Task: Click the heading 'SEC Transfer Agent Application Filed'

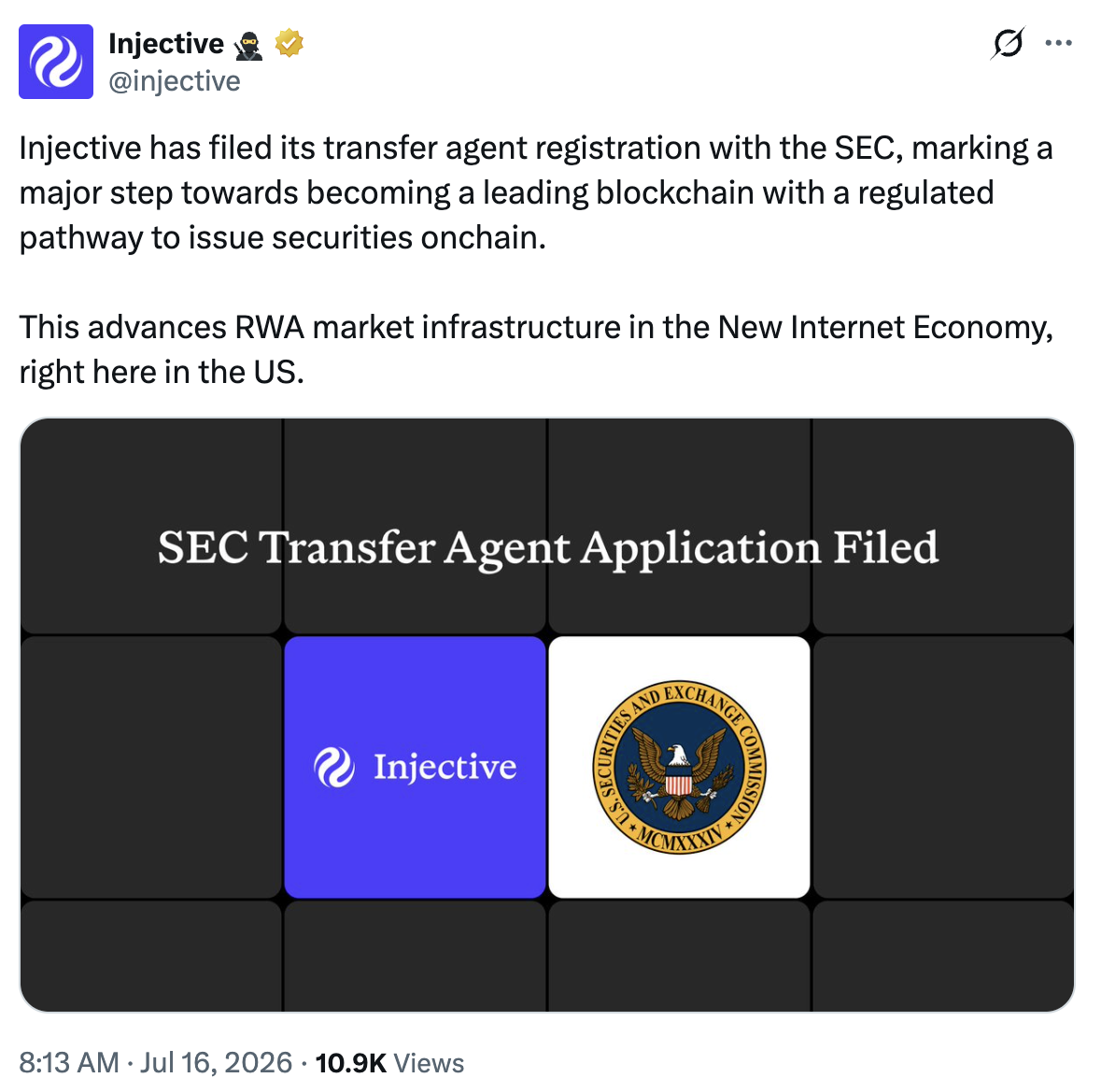Action: (547, 547)
